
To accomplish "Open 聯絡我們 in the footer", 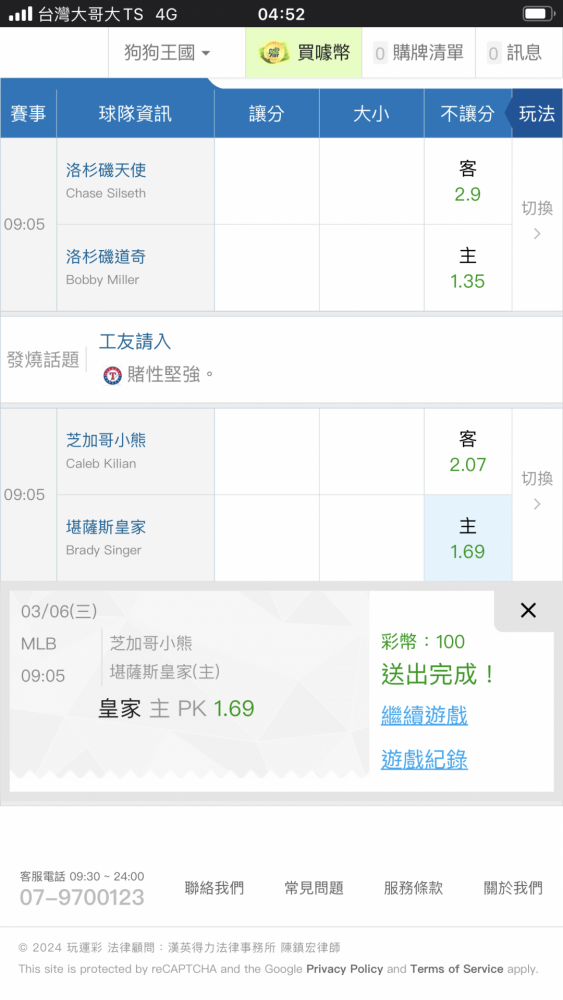I will (x=214, y=888).
